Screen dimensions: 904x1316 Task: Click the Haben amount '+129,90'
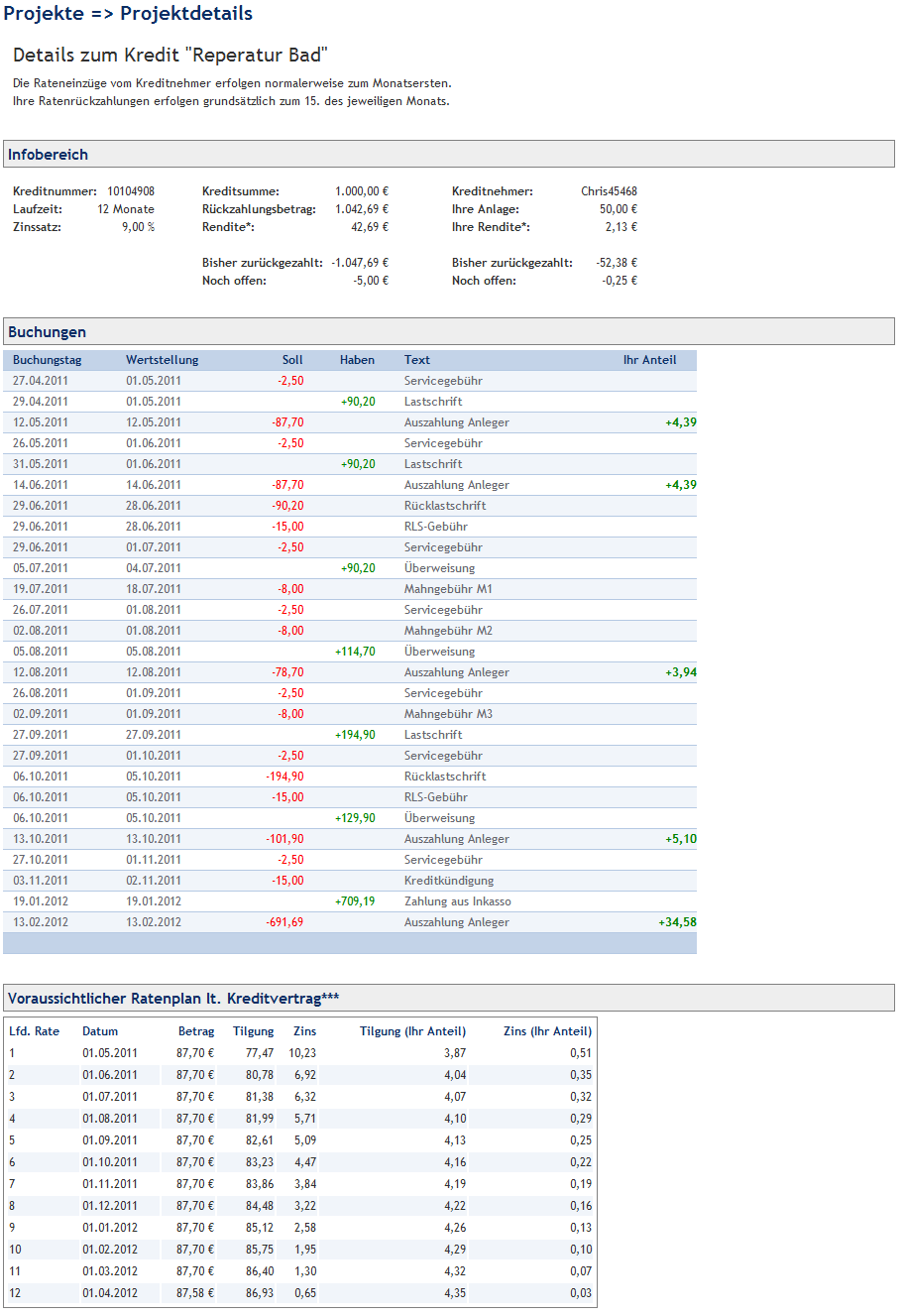pyautogui.click(x=356, y=818)
